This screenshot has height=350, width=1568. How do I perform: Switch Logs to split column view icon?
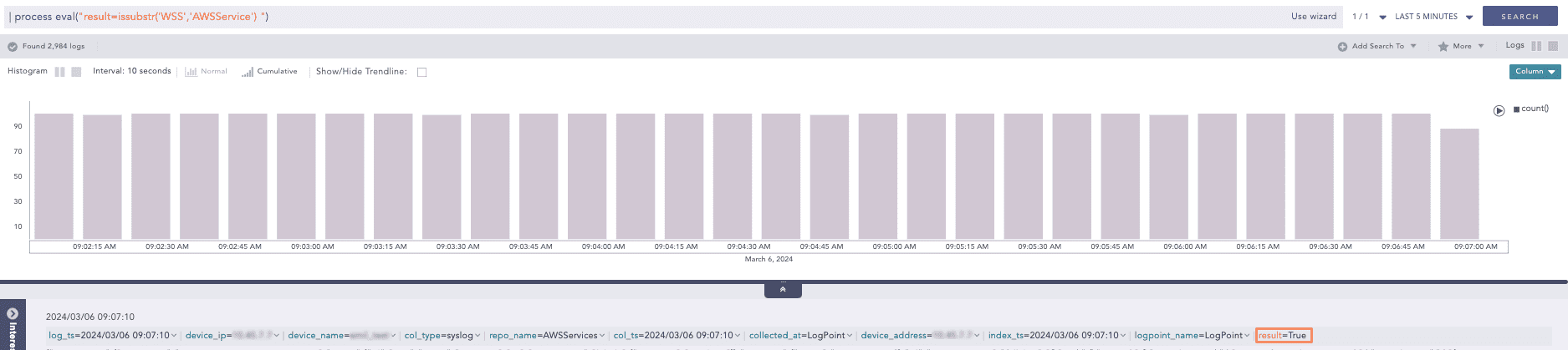[x=1536, y=46]
